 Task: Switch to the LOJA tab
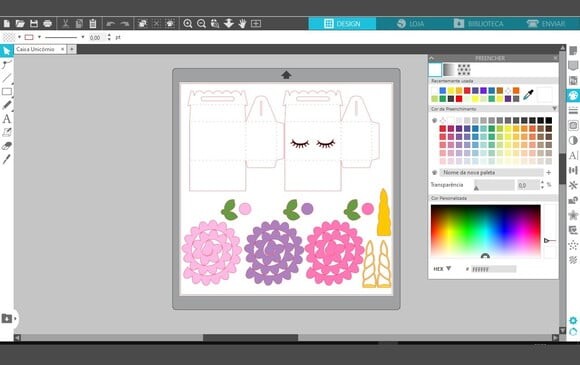pos(410,24)
